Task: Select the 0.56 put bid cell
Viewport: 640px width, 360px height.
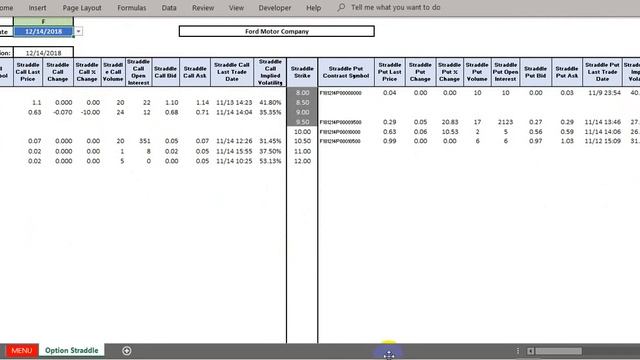Action: [536, 132]
